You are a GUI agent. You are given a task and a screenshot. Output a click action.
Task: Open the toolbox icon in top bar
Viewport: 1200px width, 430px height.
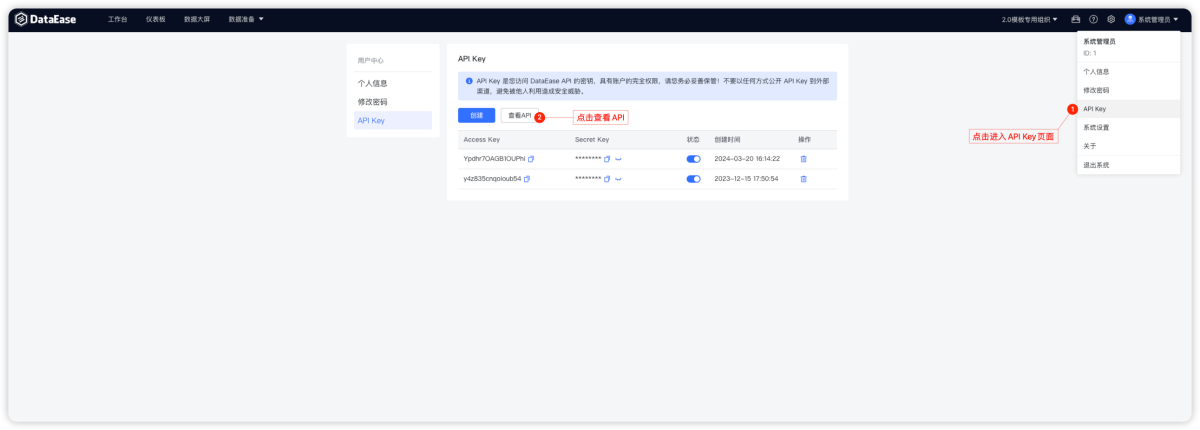pyautogui.click(x=1076, y=19)
